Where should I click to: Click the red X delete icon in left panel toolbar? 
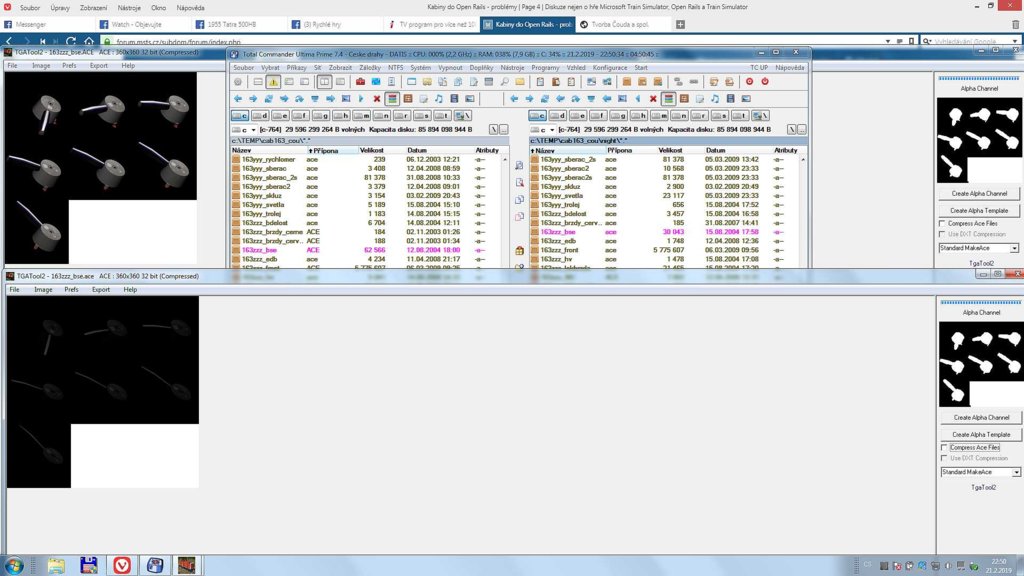pyautogui.click(x=376, y=98)
